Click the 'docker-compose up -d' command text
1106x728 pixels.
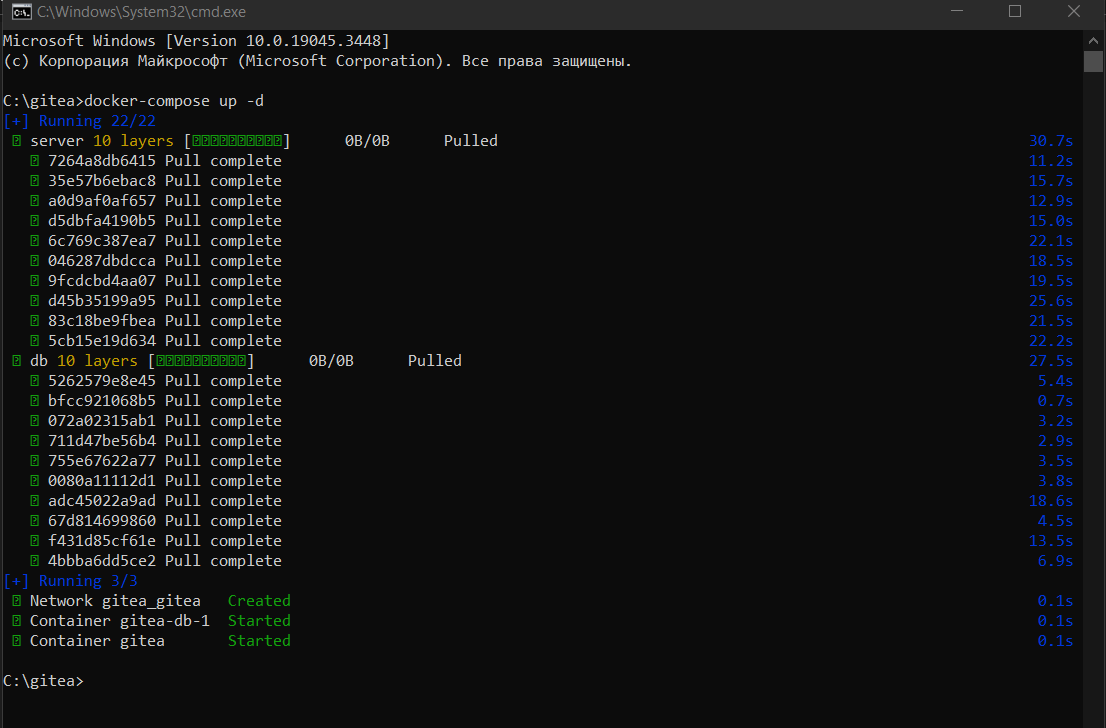[x=174, y=101]
